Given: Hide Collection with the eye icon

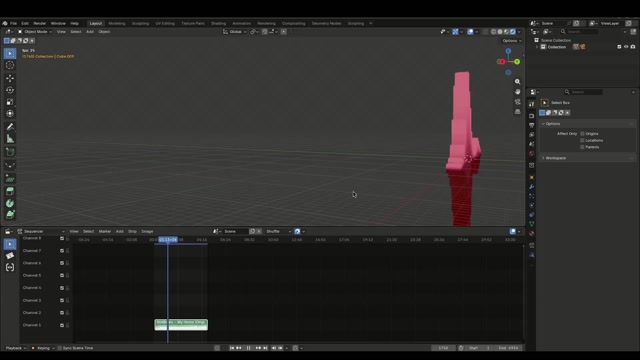Looking at the screenshot, I should [626, 47].
